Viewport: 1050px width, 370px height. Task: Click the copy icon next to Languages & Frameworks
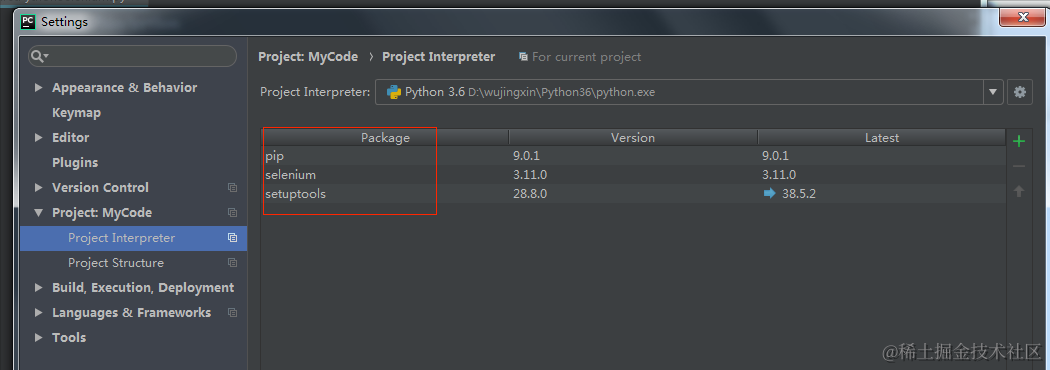(x=232, y=312)
